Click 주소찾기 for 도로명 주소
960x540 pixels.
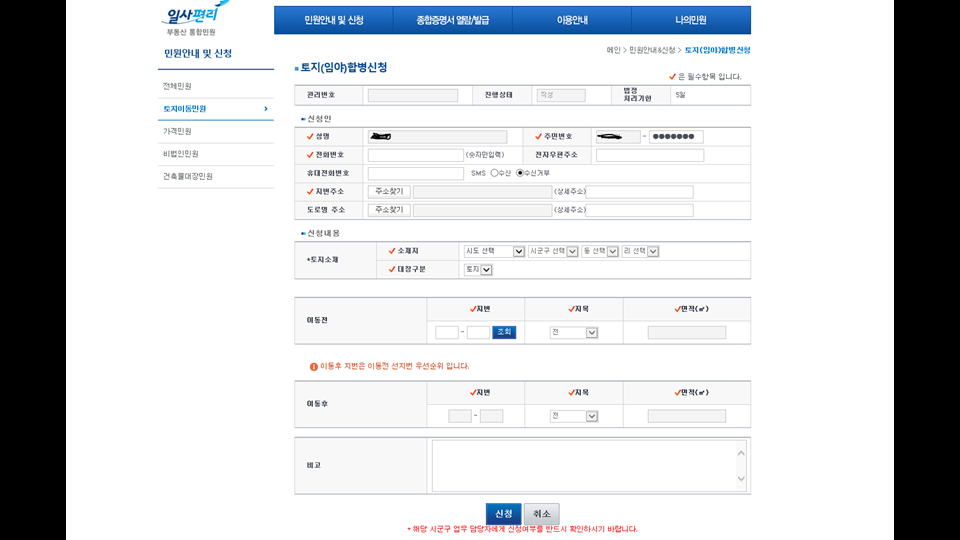(389, 210)
